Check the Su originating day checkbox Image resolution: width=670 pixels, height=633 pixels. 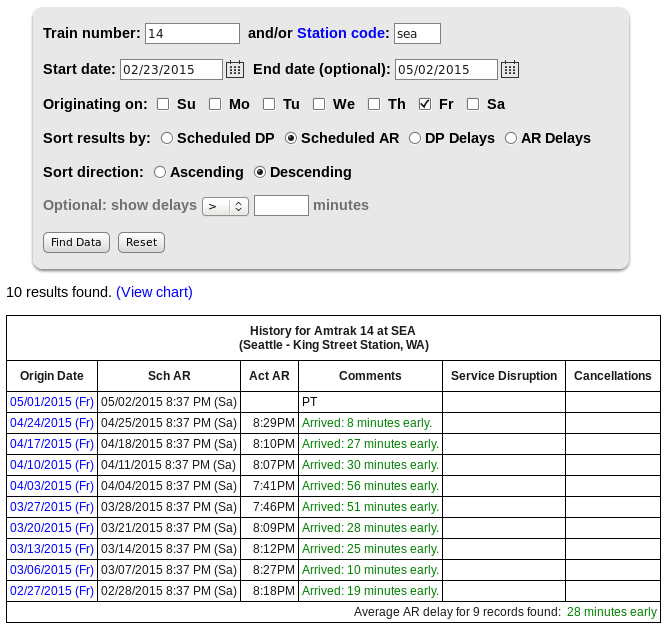163,104
